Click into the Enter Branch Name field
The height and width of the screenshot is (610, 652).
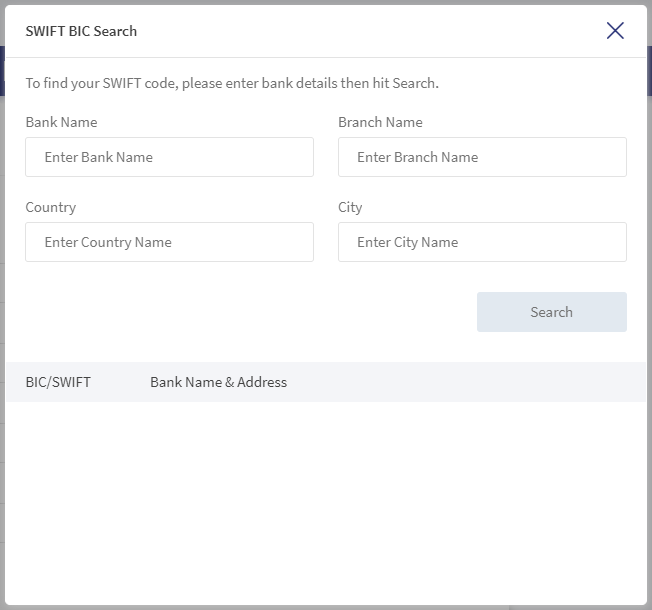[x=482, y=157]
